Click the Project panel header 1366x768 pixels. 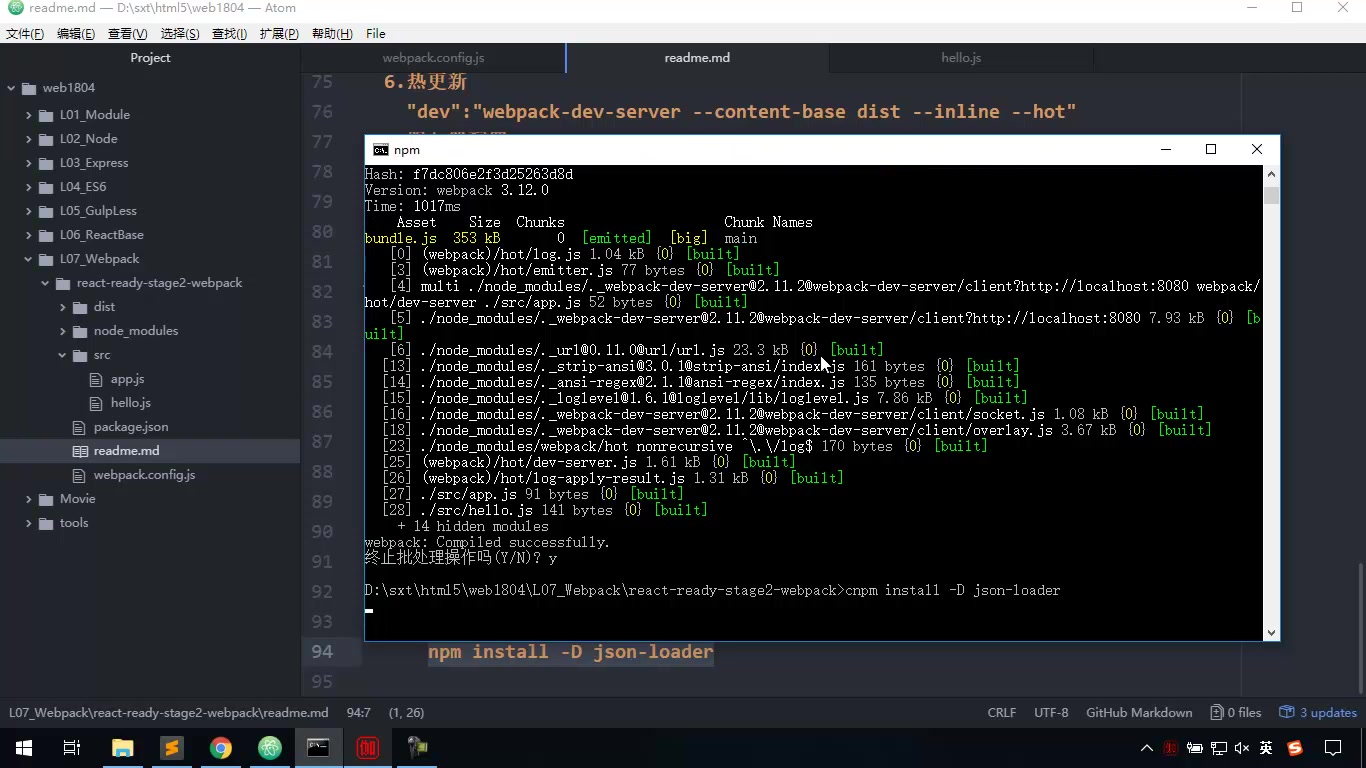150,58
